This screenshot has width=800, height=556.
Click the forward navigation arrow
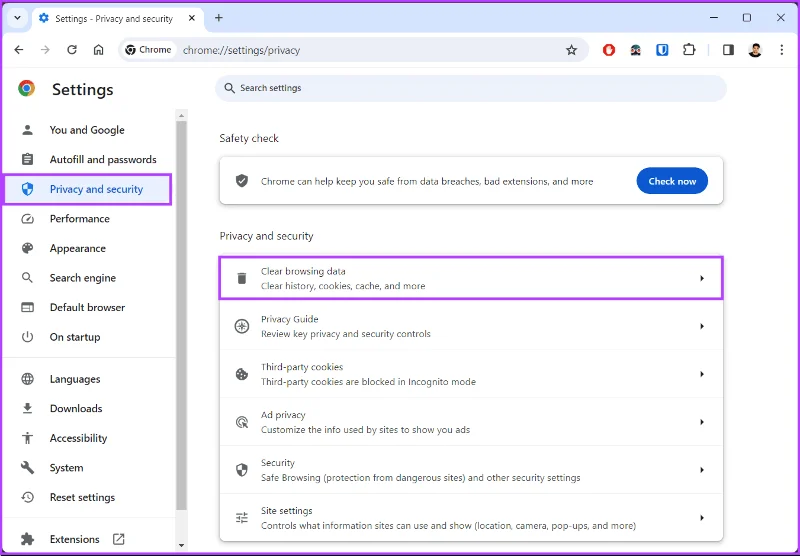pos(45,49)
